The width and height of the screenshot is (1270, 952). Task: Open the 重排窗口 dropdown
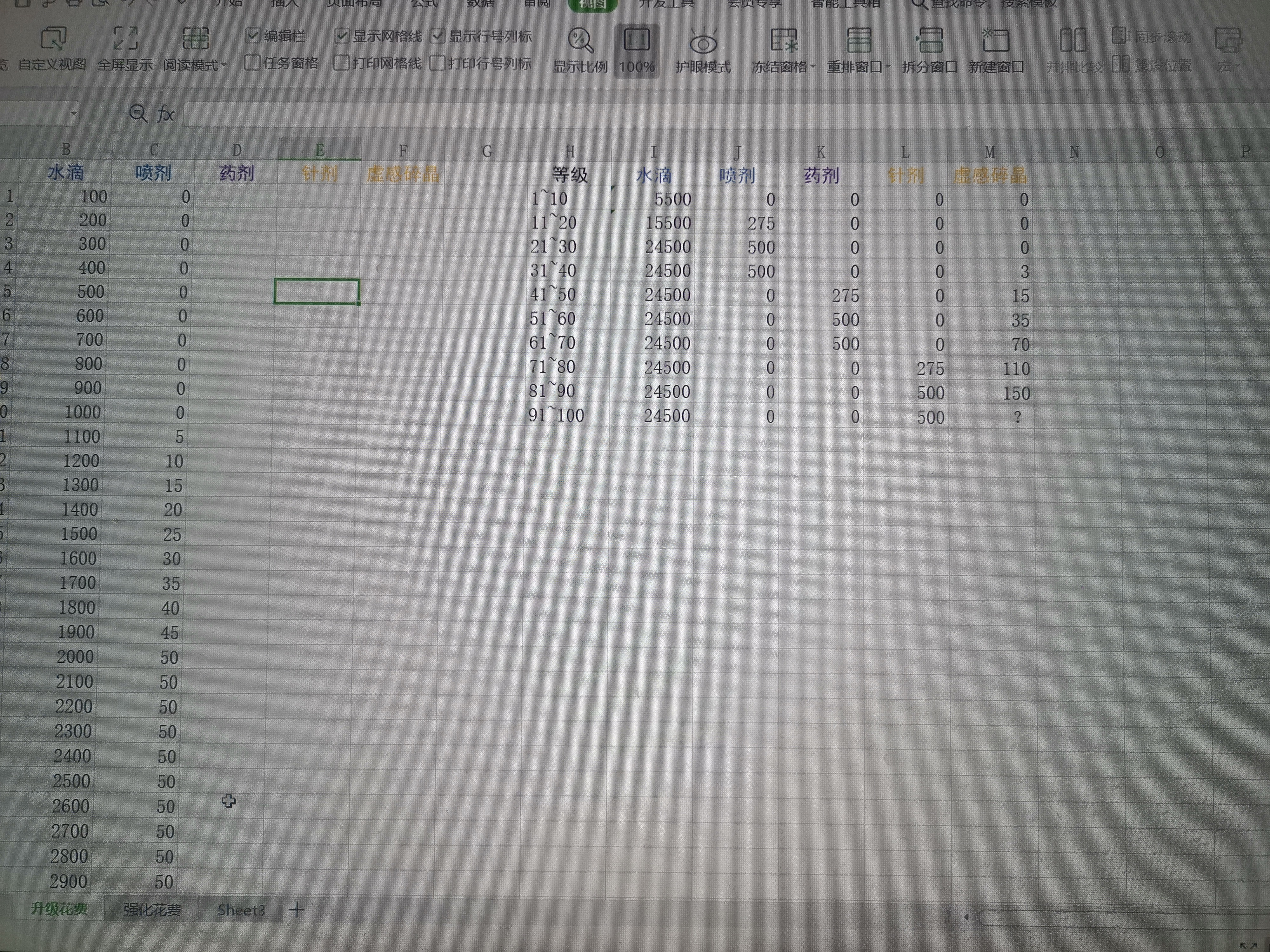(888, 67)
